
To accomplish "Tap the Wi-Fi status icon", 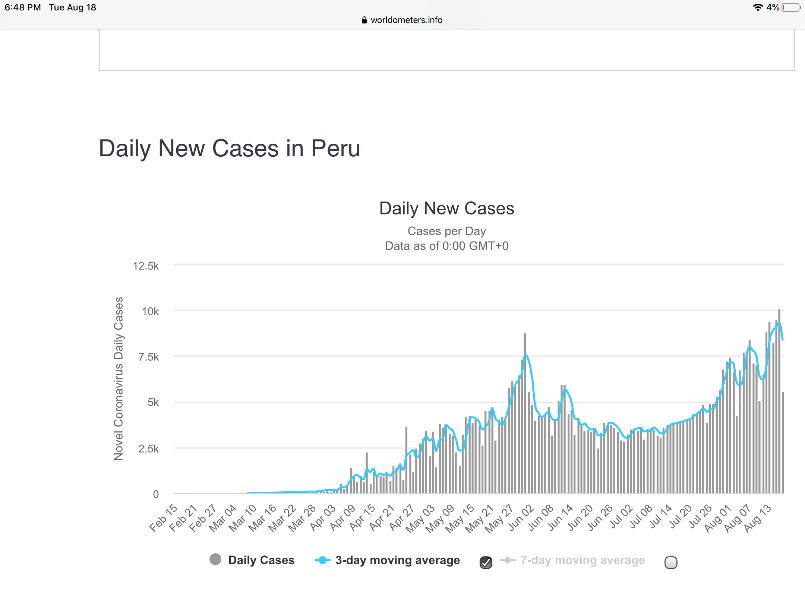I will [x=757, y=8].
